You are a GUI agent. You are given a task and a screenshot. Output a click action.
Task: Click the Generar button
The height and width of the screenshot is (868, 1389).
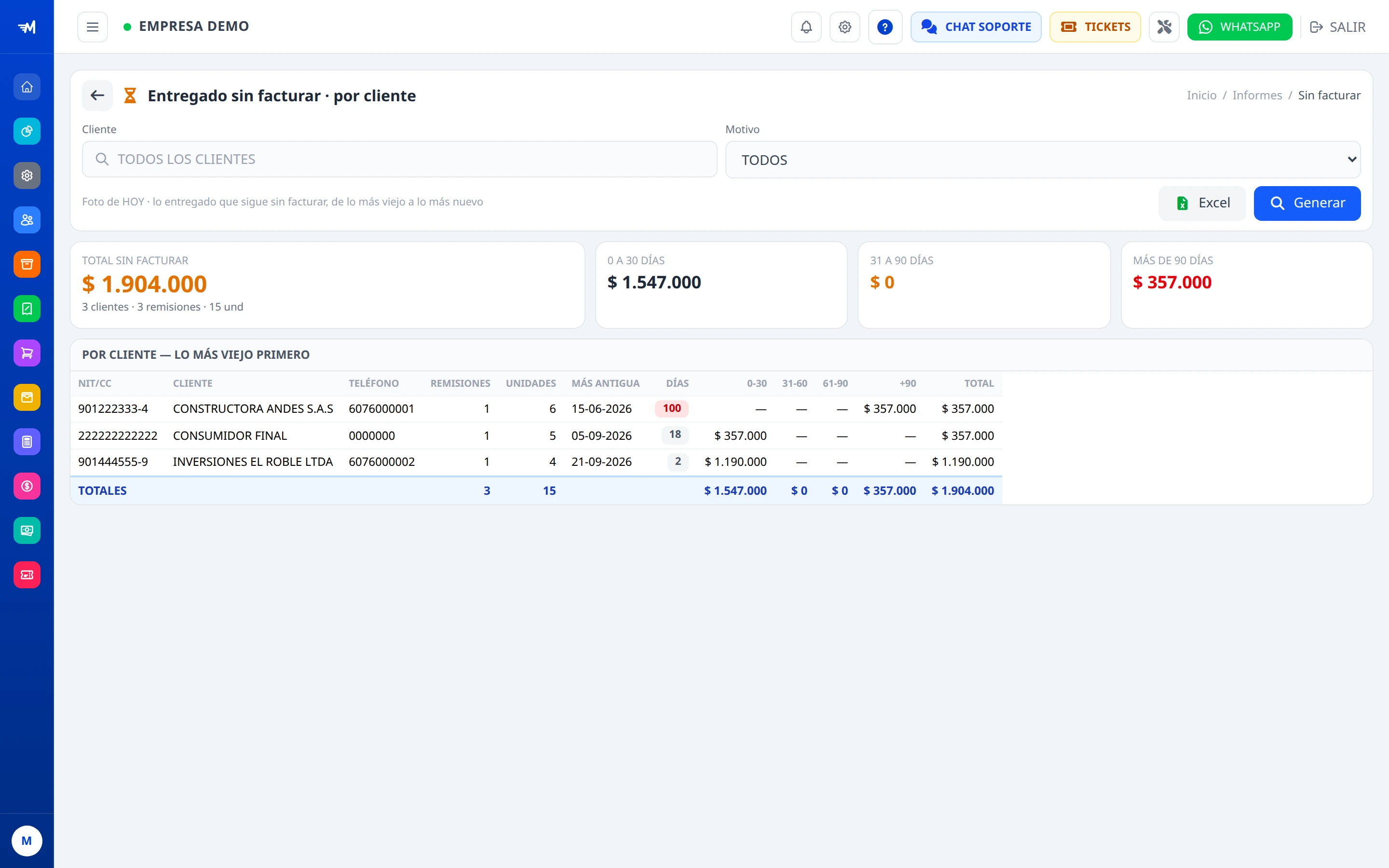click(1307, 203)
